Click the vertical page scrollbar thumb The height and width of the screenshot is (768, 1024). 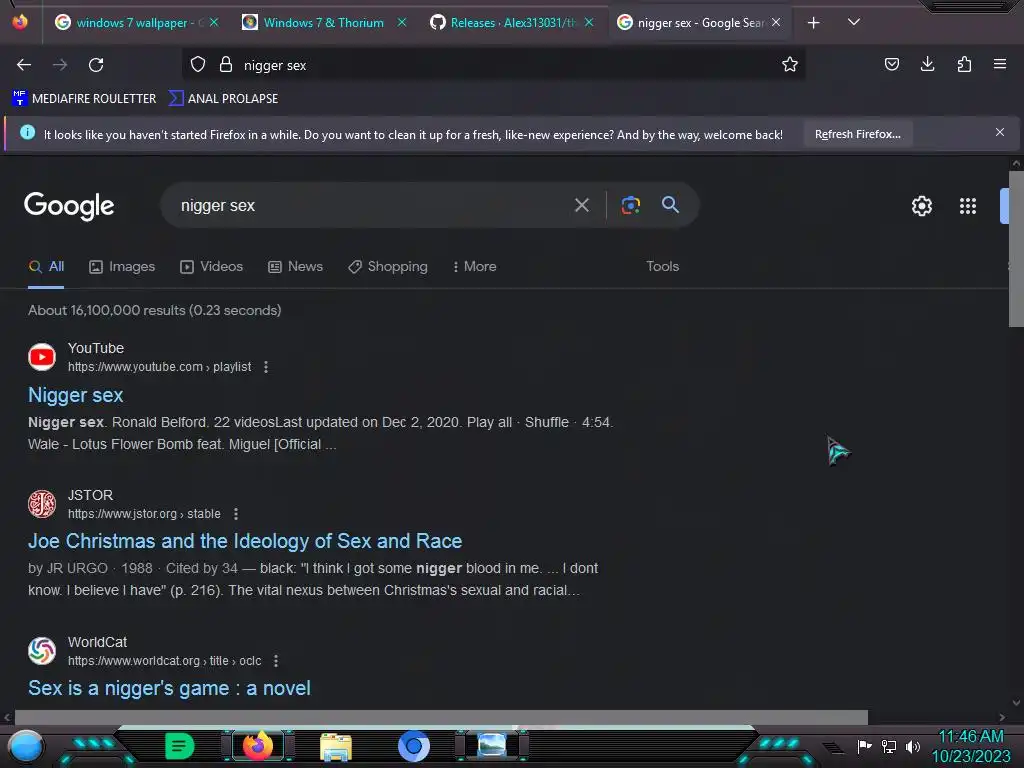click(x=1016, y=248)
